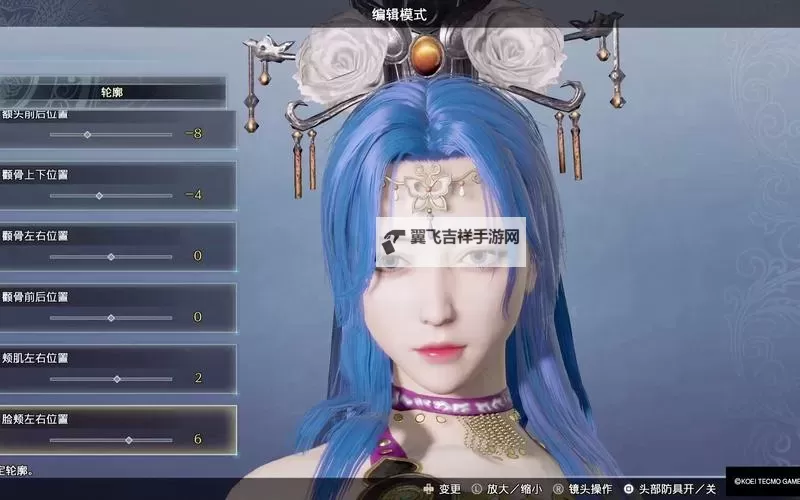Click the 额头前后位置 slider handle
Image resolution: width=800 pixels, height=500 pixels.
pyautogui.click(x=87, y=135)
